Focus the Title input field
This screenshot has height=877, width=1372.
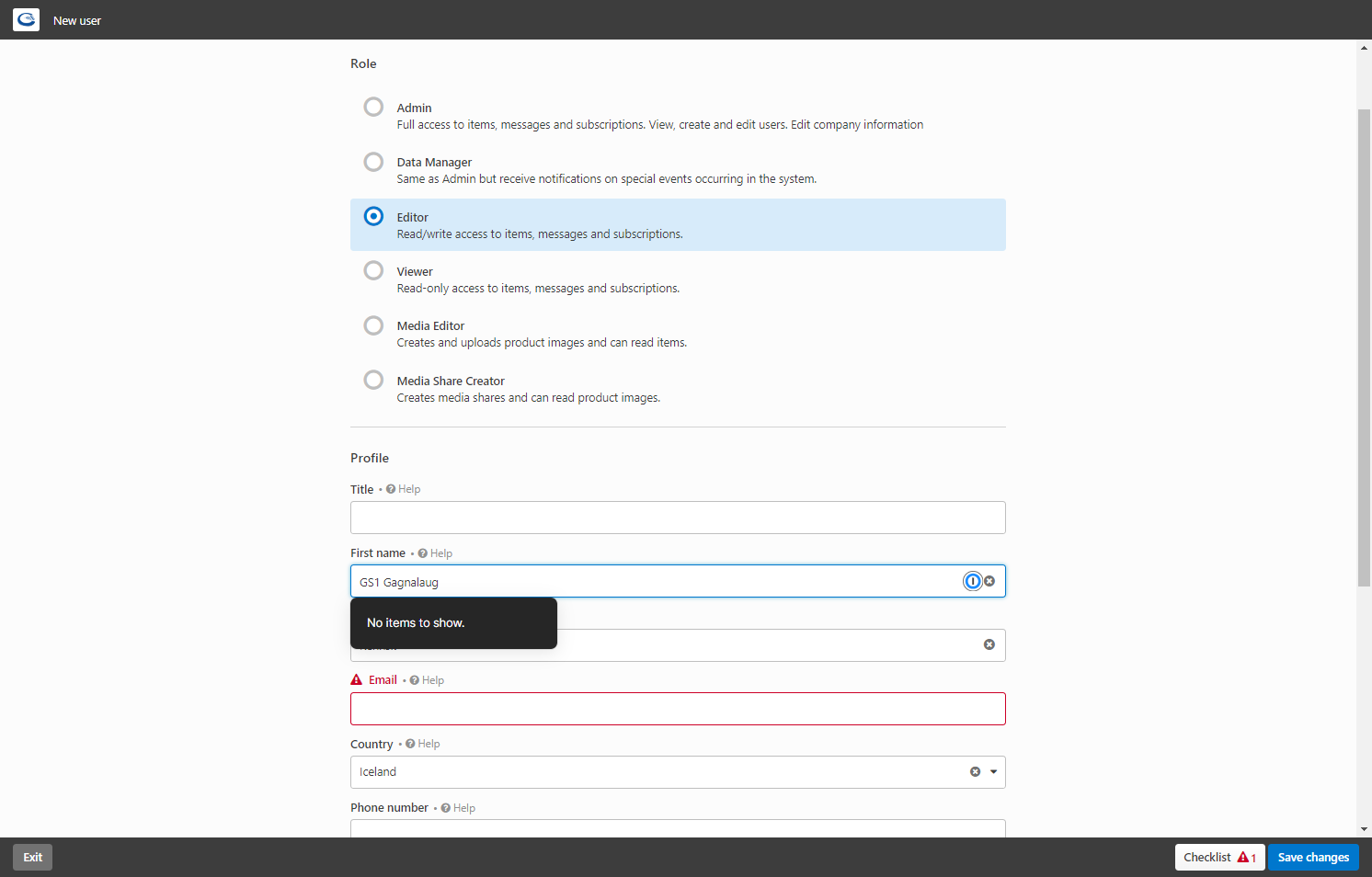click(x=678, y=518)
